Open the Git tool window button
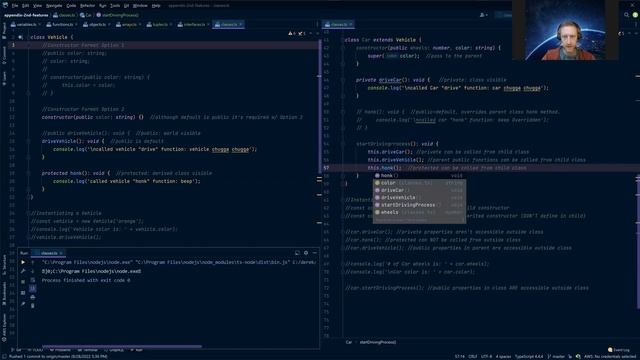The height and width of the screenshot is (360, 640). 16,350
